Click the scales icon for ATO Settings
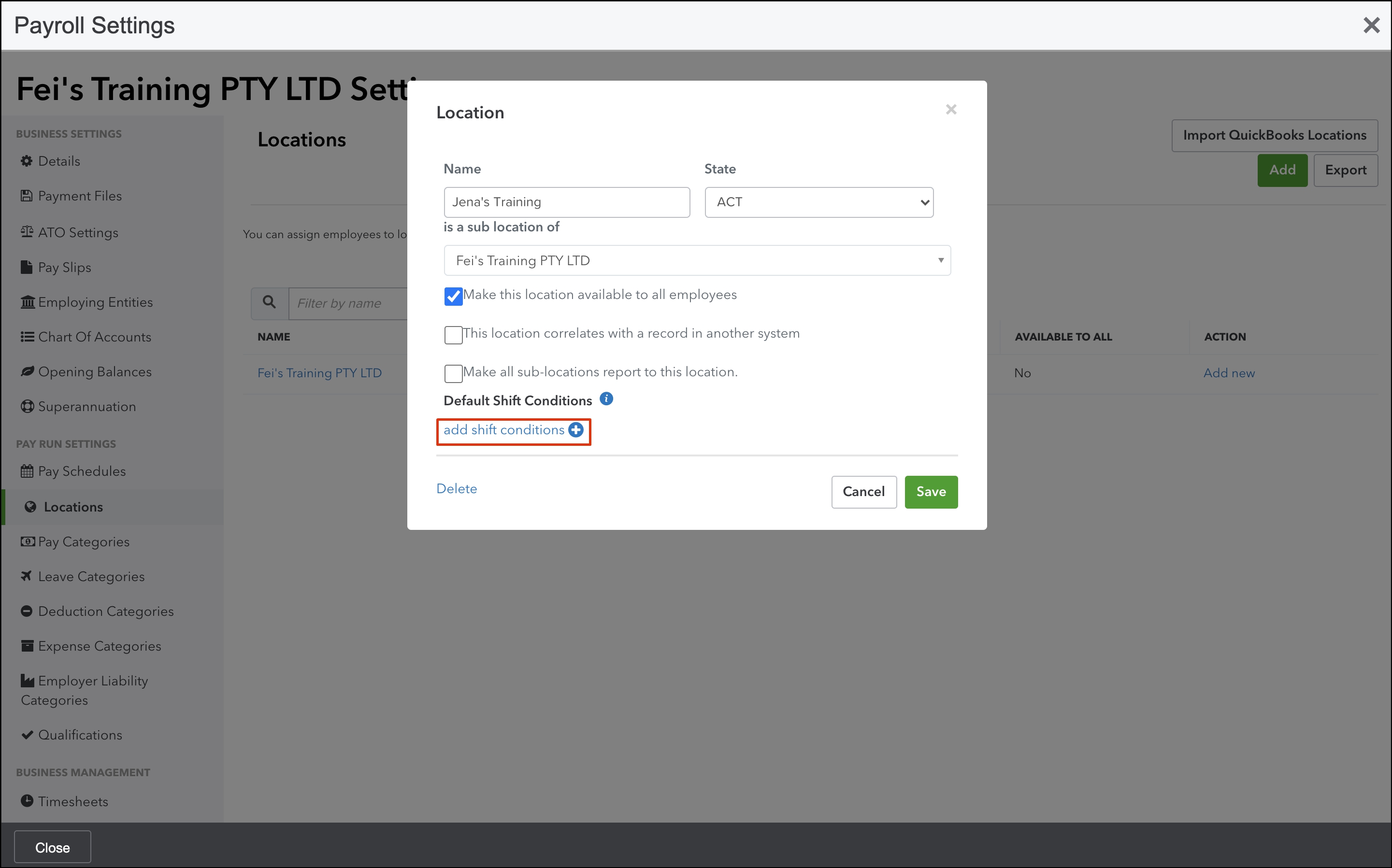1392x868 pixels. click(x=27, y=232)
